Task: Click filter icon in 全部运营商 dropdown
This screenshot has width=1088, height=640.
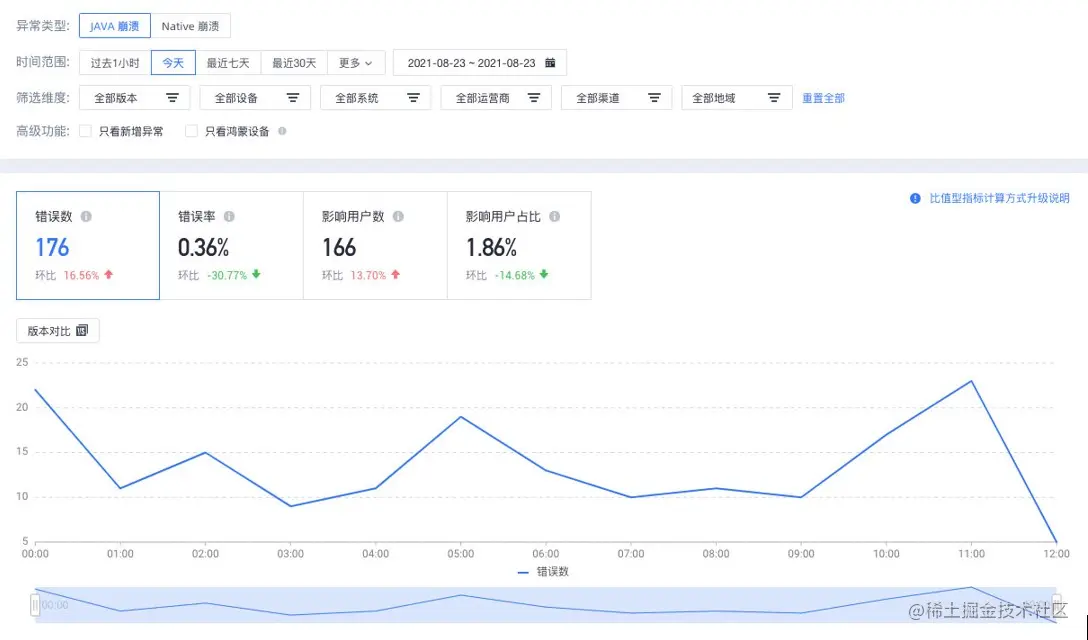Action: [x=534, y=98]
